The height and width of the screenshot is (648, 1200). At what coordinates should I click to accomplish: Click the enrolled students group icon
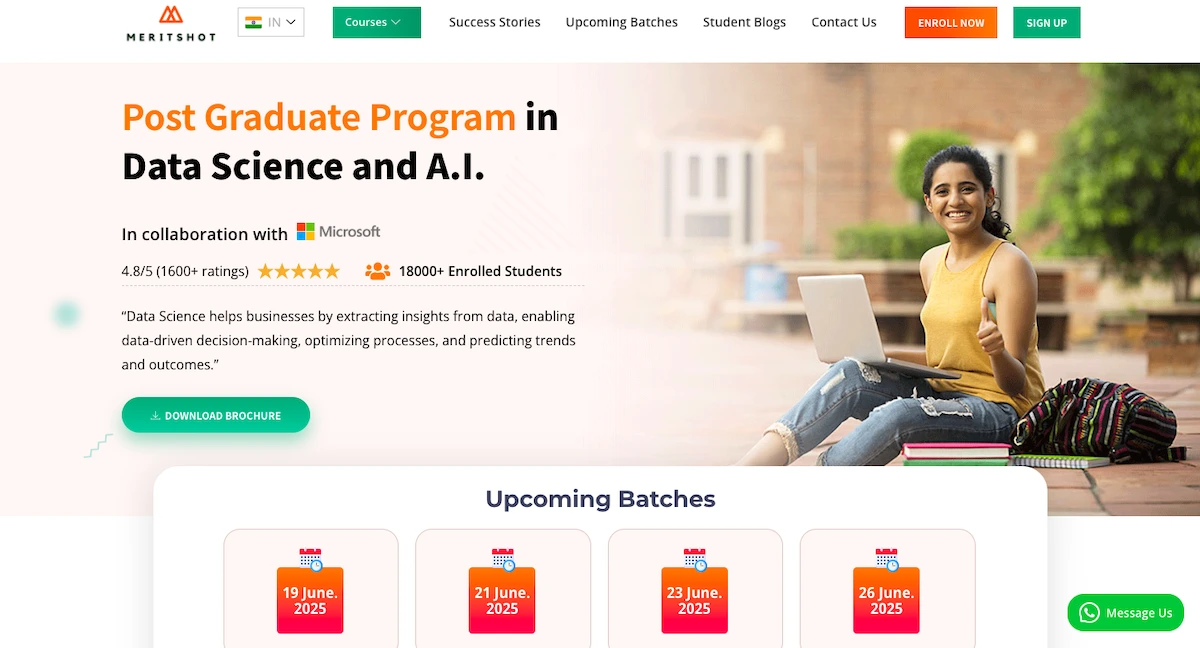click(x=377, y=271)
